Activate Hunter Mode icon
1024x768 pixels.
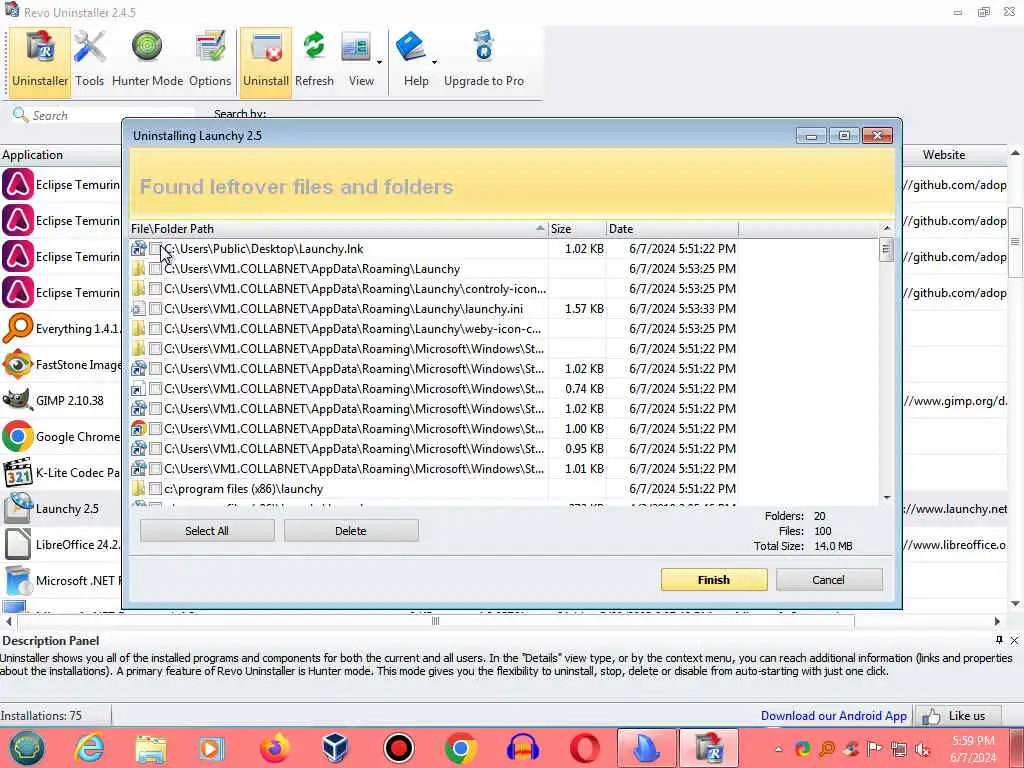click(x=148, y=61)
